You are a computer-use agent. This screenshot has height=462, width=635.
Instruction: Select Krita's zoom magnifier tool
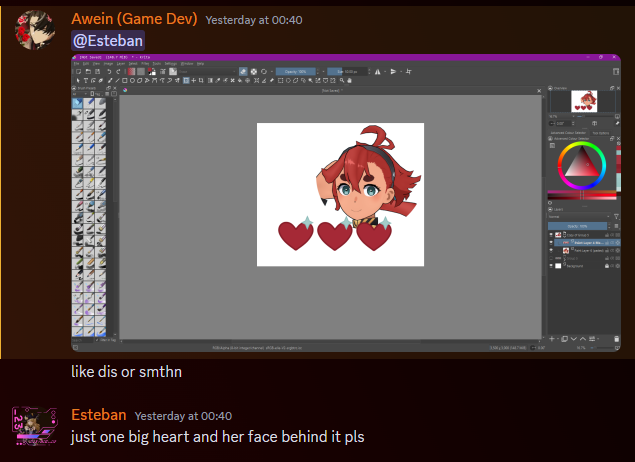342,81
